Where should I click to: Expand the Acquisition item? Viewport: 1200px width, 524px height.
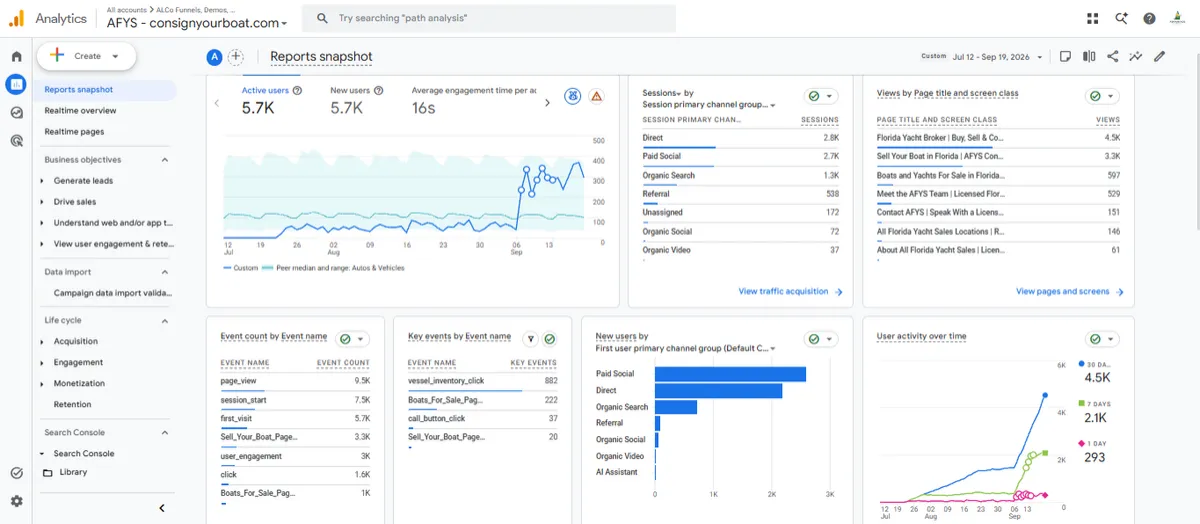click(42, 342)
